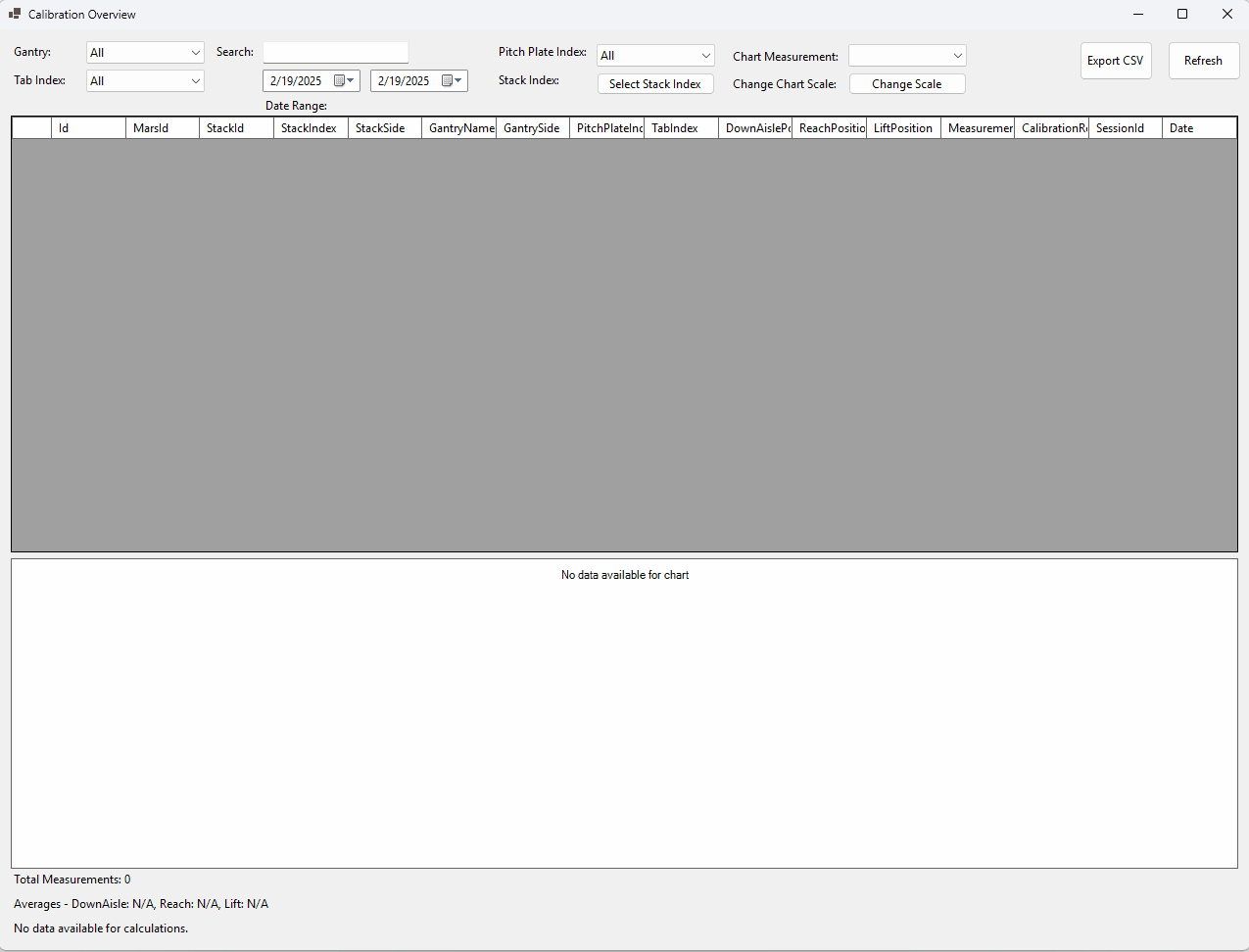1249x952 pixels.
Task: Click the StackIndex column header
Action: [x=310, y=127]
